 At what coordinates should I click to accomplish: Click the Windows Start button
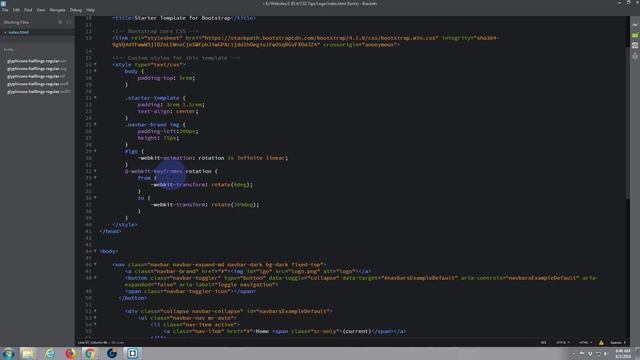[x=8, y=353]
